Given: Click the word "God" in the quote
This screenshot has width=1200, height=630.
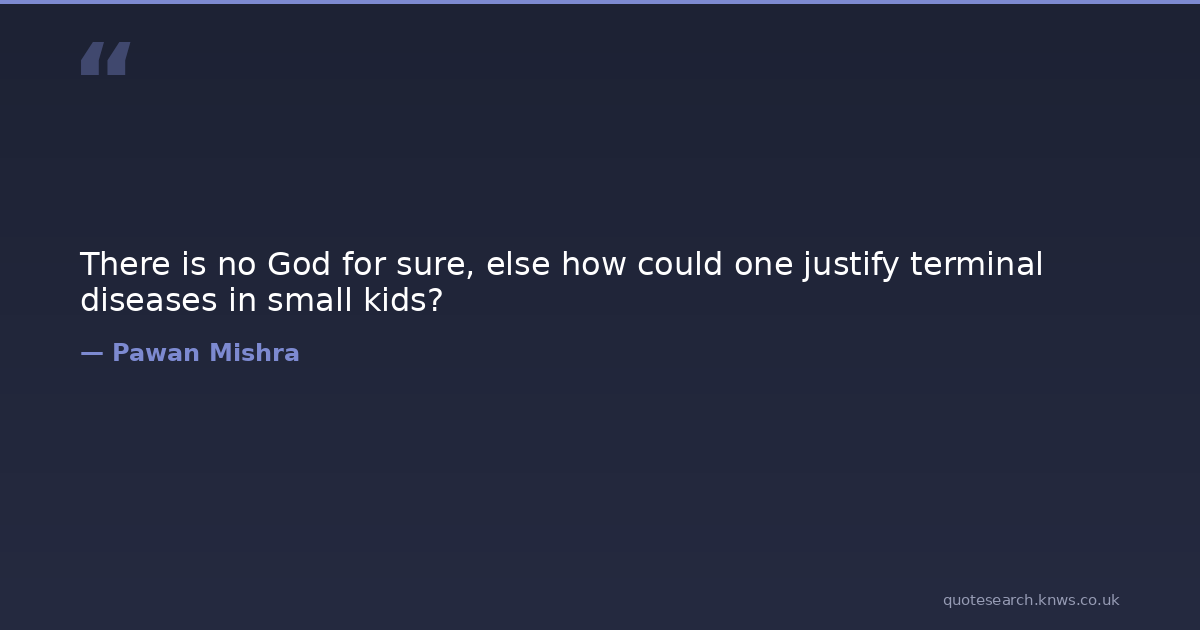Looking at the screenshot, I should pyautogui.click(x=296, y=265).
